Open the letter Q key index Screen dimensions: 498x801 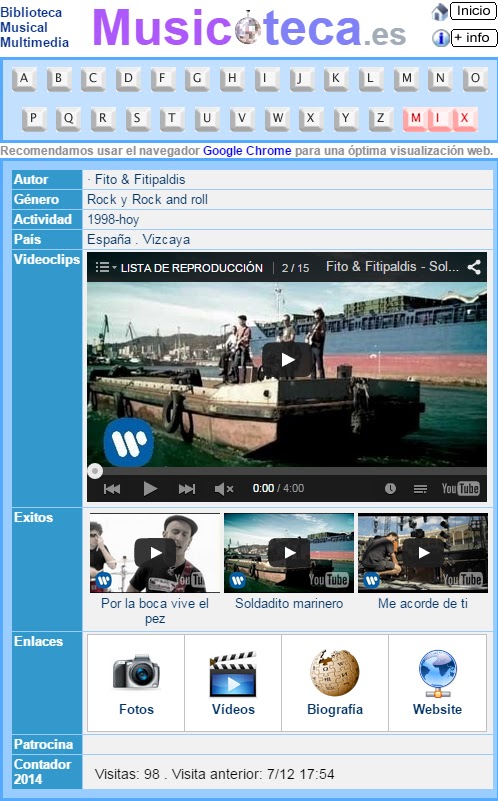(x=68, y=119)
